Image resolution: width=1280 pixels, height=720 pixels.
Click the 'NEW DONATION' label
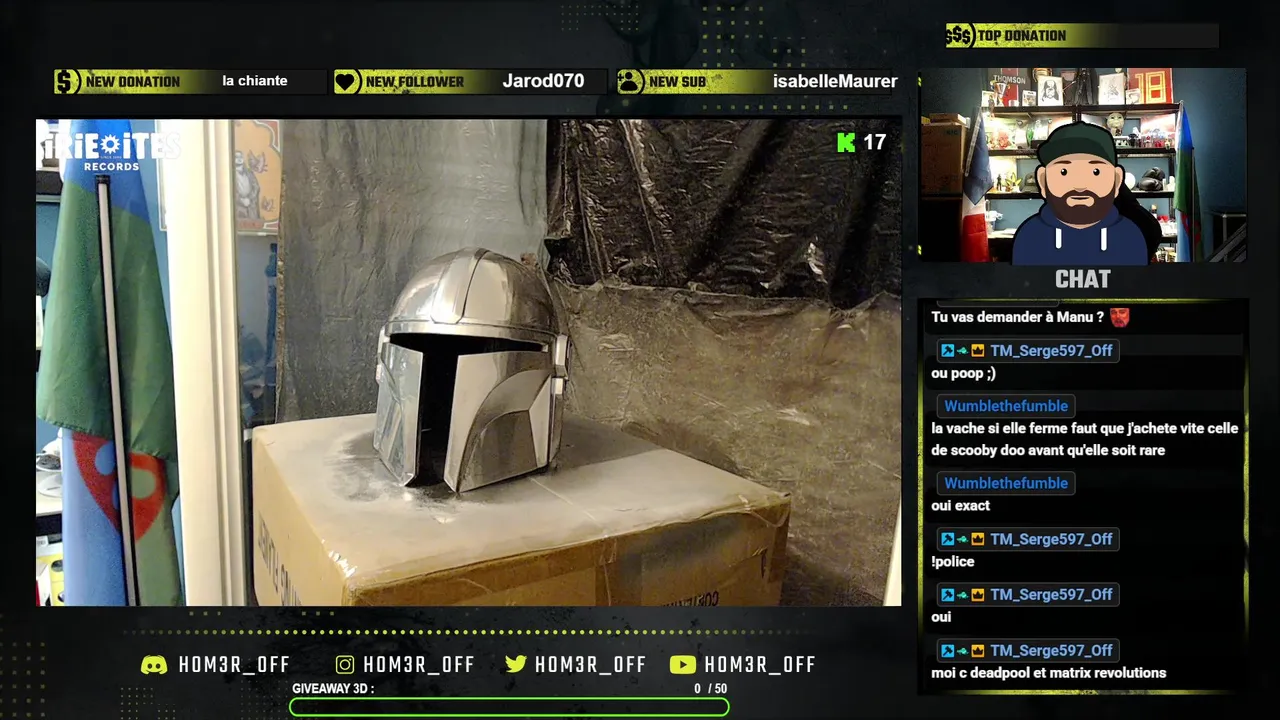click(133, 82)
